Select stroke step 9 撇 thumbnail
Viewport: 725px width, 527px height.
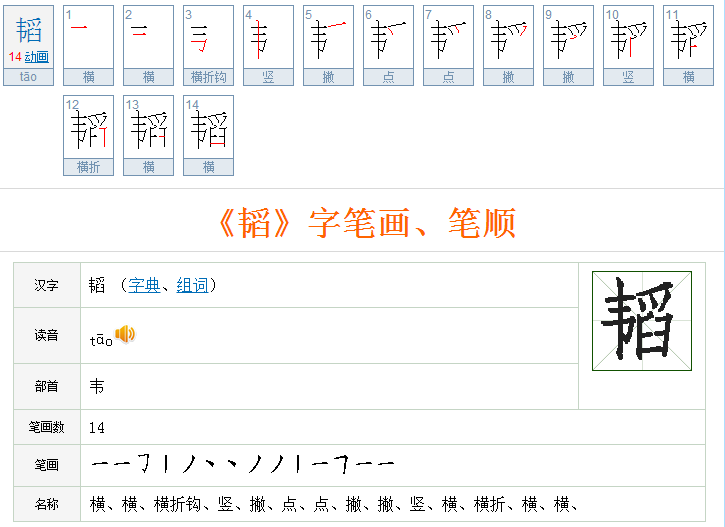[568, 45]
